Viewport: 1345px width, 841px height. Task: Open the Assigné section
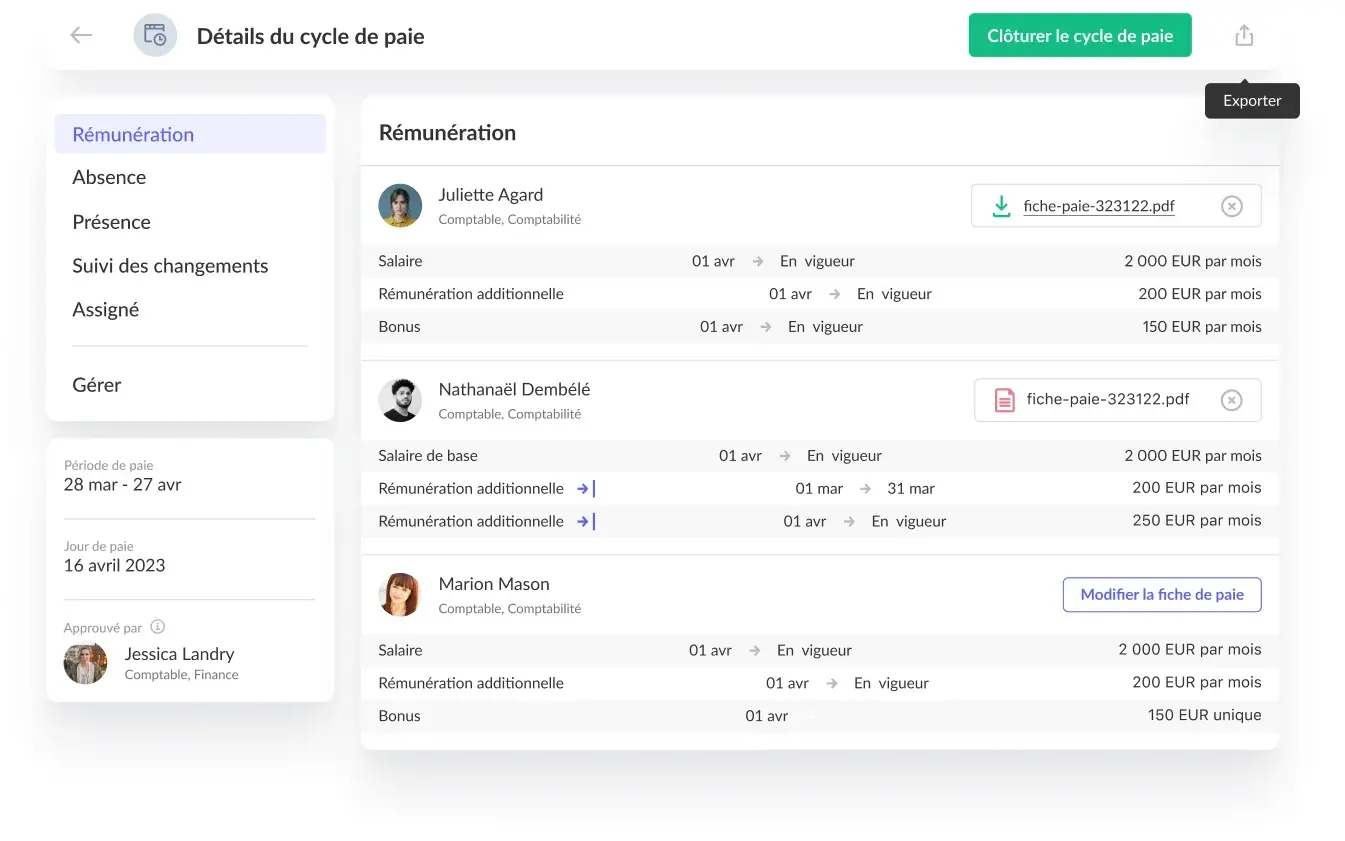105,310
